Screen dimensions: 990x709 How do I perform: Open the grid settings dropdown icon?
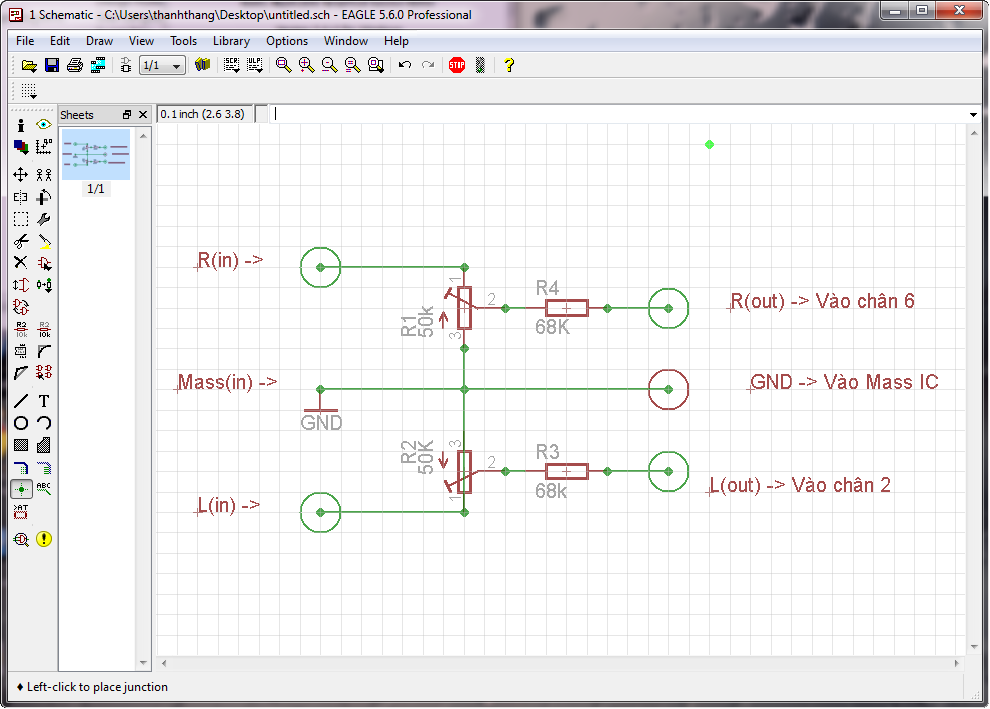click(29, 91)
